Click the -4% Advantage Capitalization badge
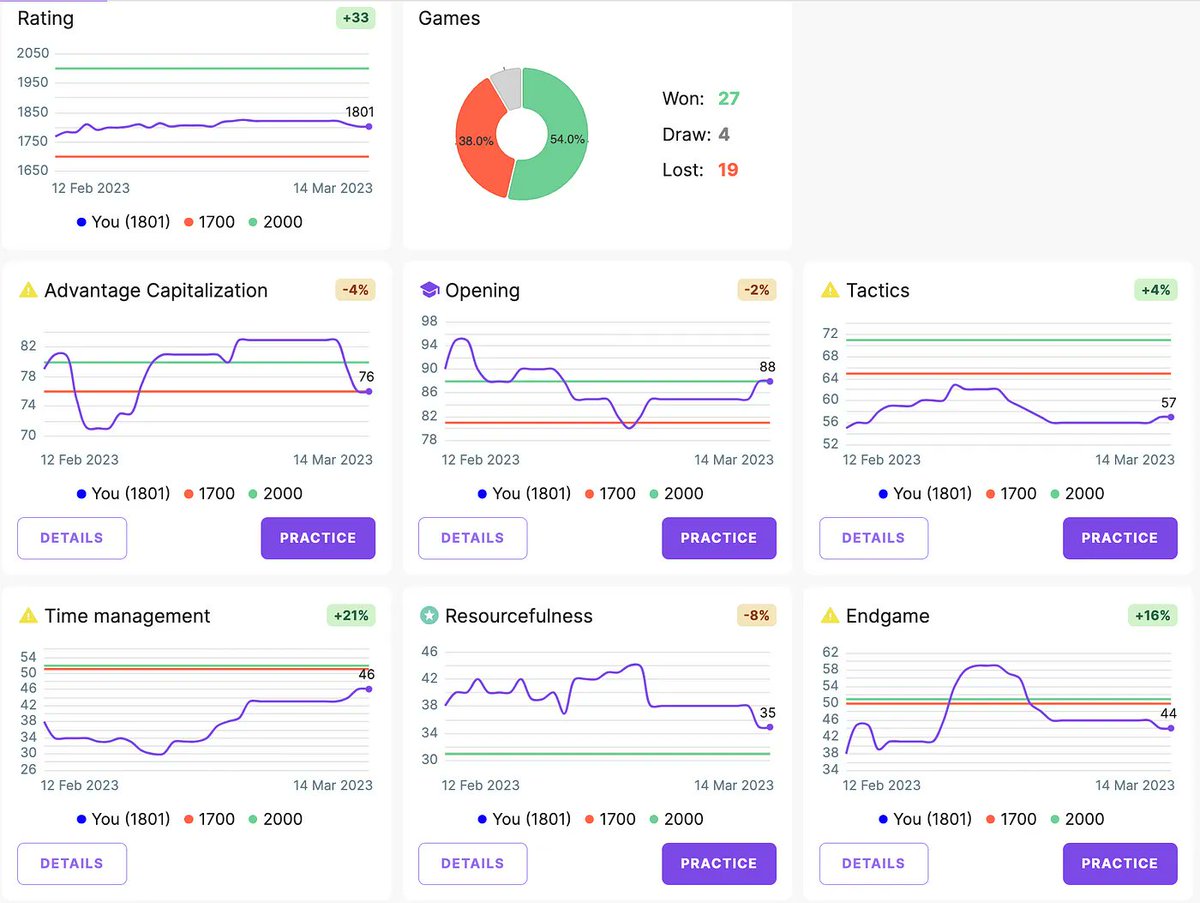The height and width of the screenshot is (903, 1200). 355,290
